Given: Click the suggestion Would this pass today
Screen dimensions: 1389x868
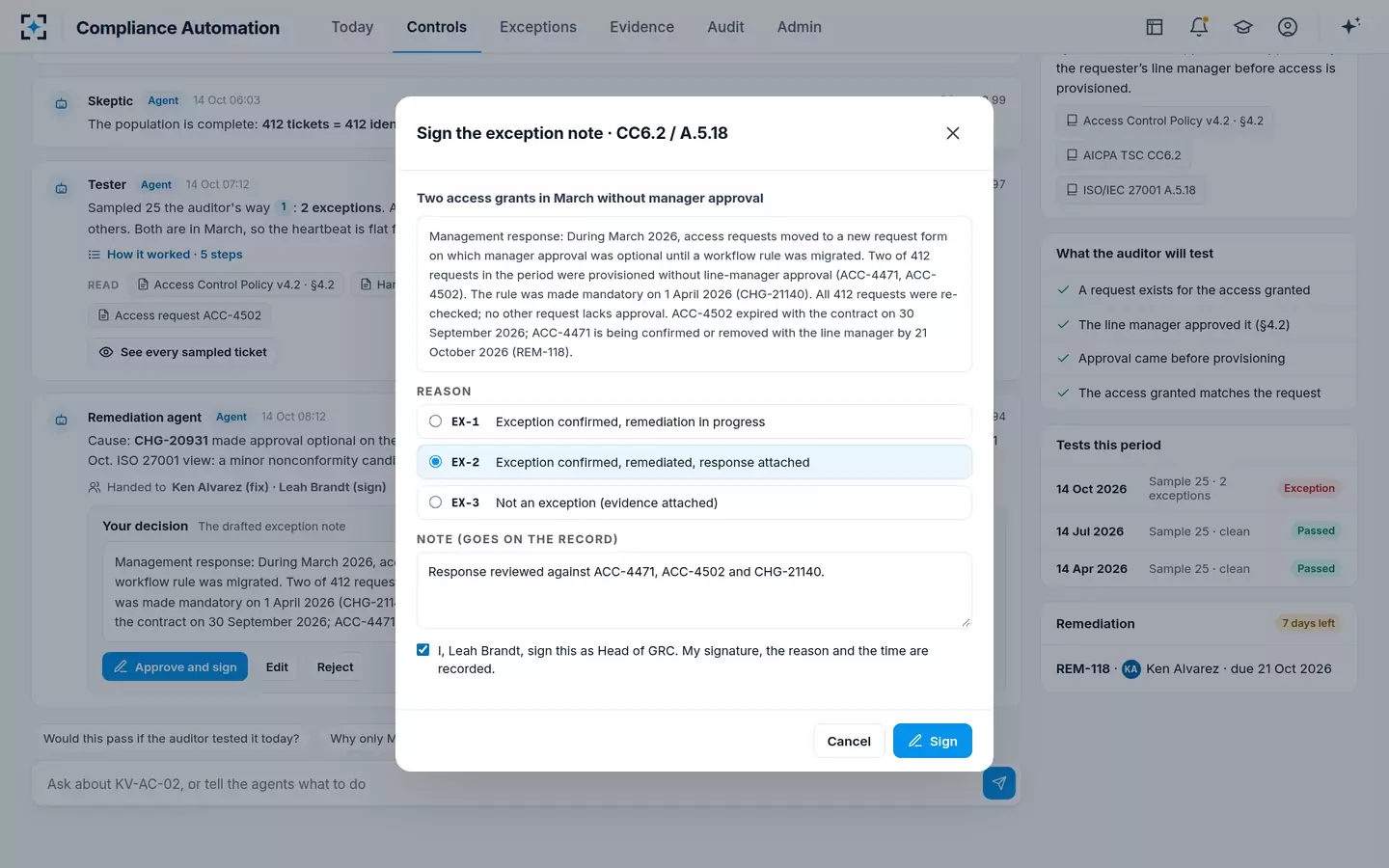Looking at the screenshot, I should pyautogui.click(x=171, y=739).
